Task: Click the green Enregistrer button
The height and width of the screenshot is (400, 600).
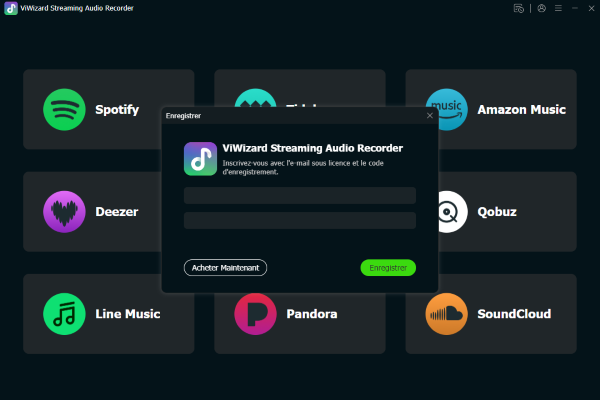Action: (x=388, y=268)
